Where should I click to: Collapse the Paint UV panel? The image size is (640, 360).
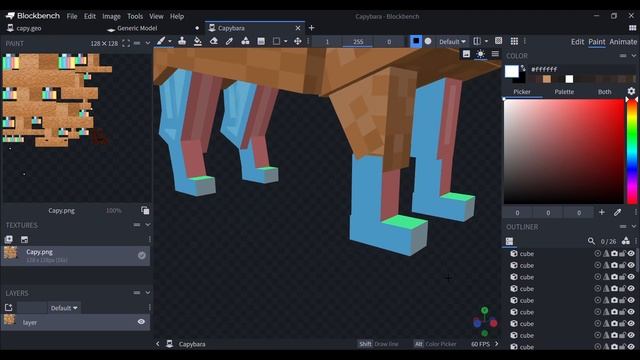(148, 43)
